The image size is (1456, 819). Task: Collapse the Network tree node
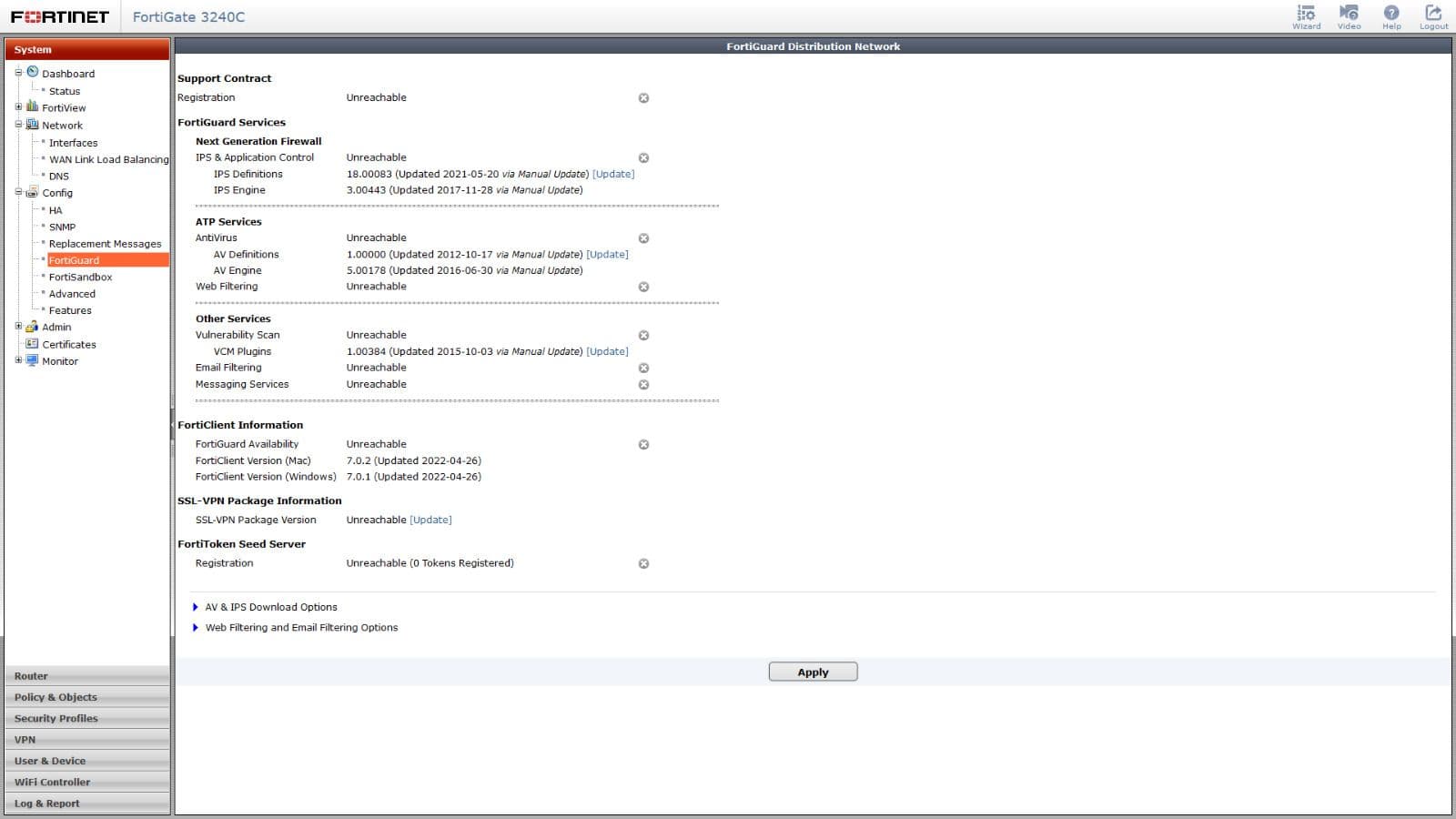pos(18,125)
